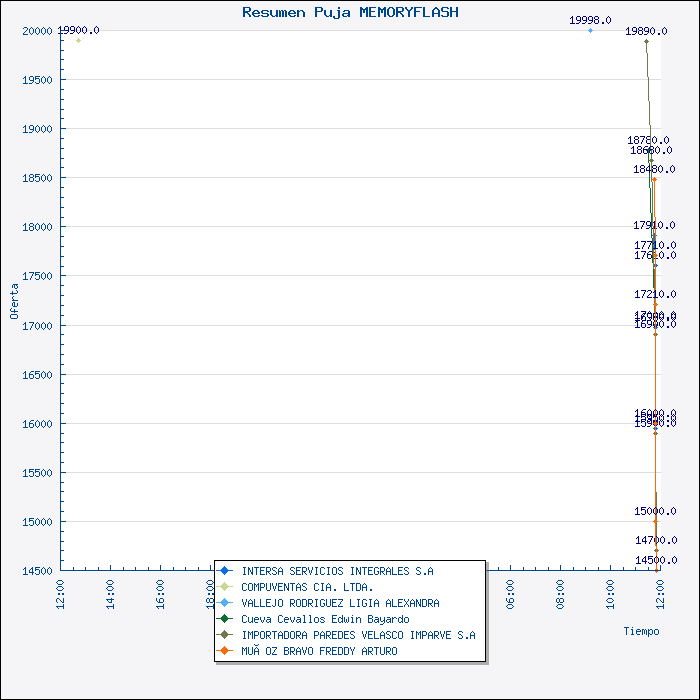Click the 16500 tick on the Oferta axis
Image resolution: width=700 pixels, height=700 pixels.
(x=36, y=375)
